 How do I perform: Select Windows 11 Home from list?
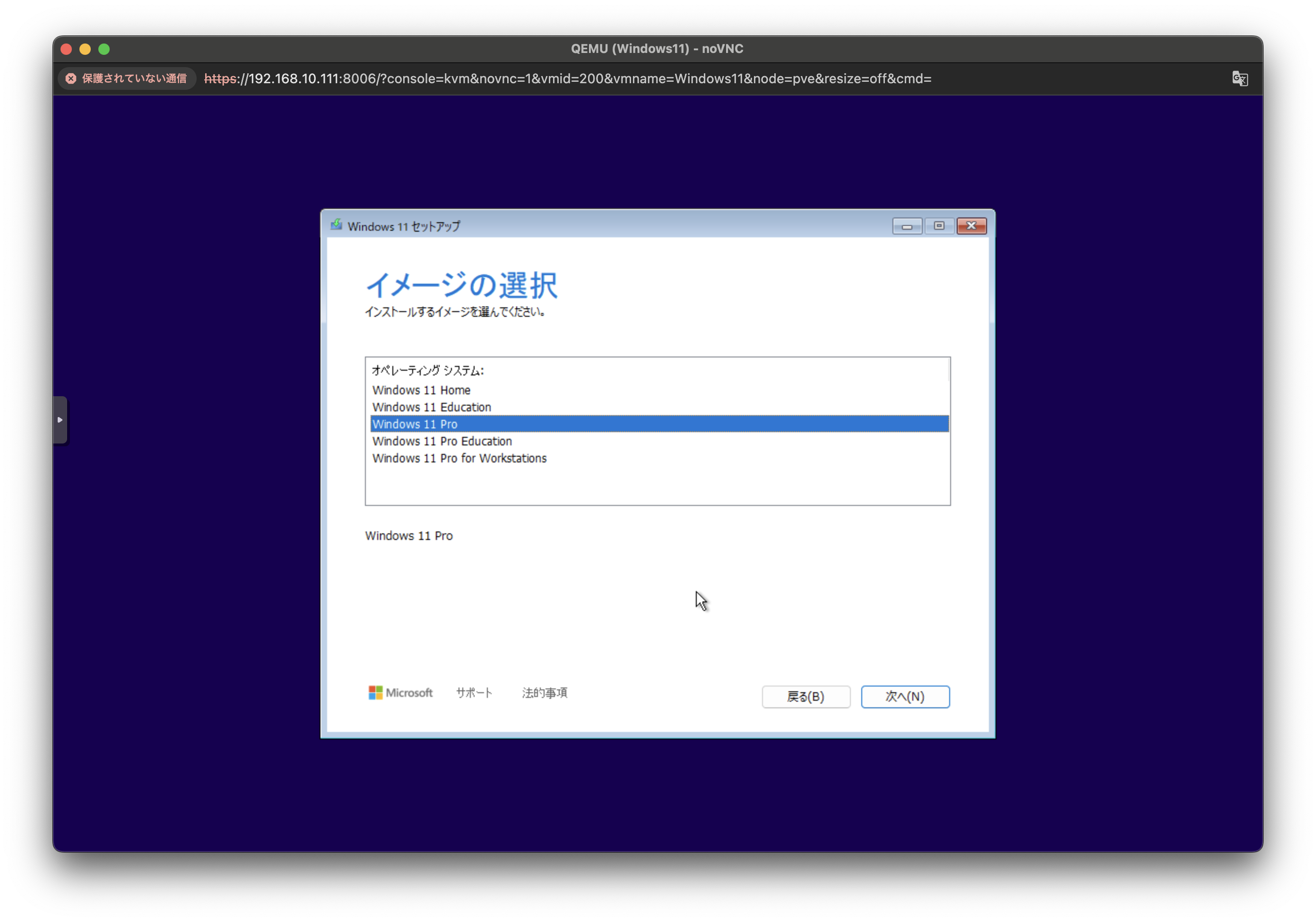point(421,390)
